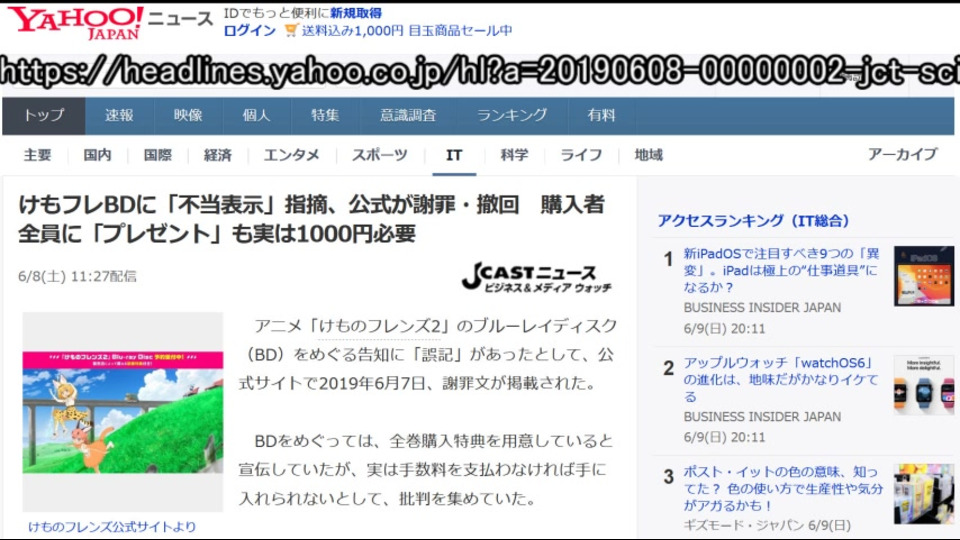Open the 科学 category

pyautogui.click(x=514, y=156)
